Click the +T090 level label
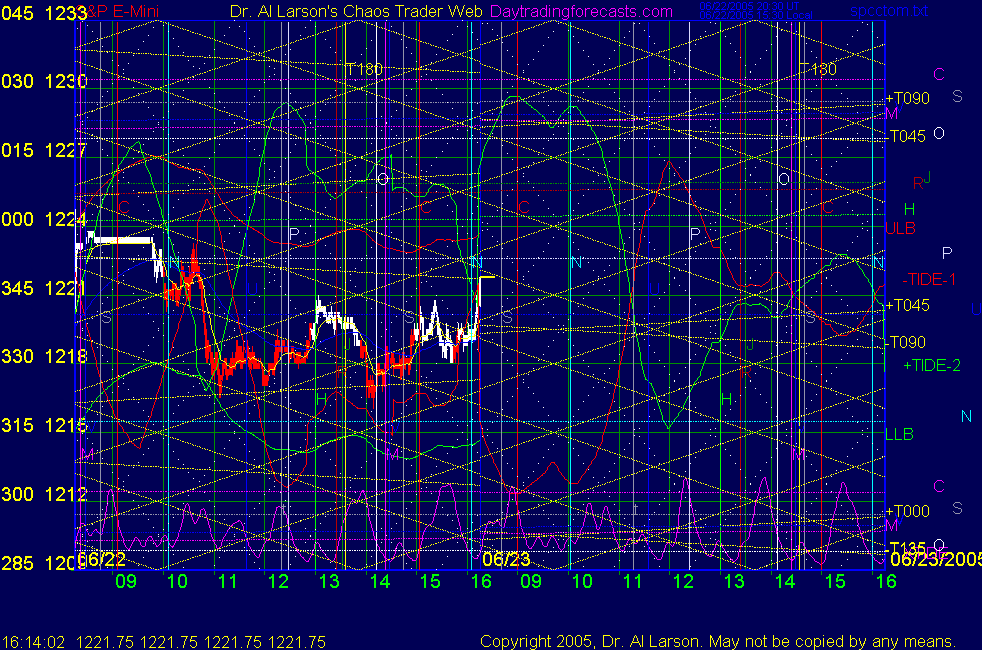This screenshot has height=650, width=982. coord(907,98)
